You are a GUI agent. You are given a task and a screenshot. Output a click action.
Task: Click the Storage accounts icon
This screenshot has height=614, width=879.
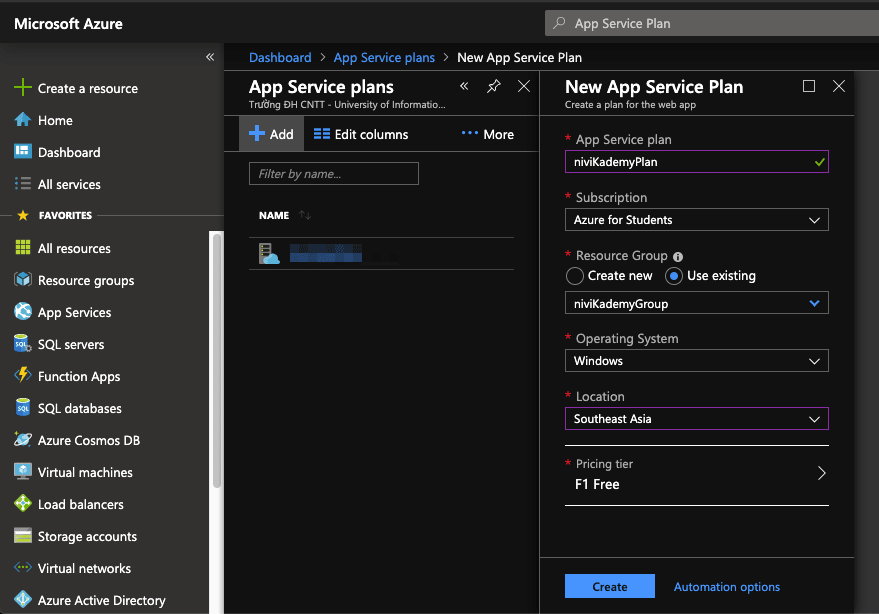pyautogui.click(x=23, y=535)
